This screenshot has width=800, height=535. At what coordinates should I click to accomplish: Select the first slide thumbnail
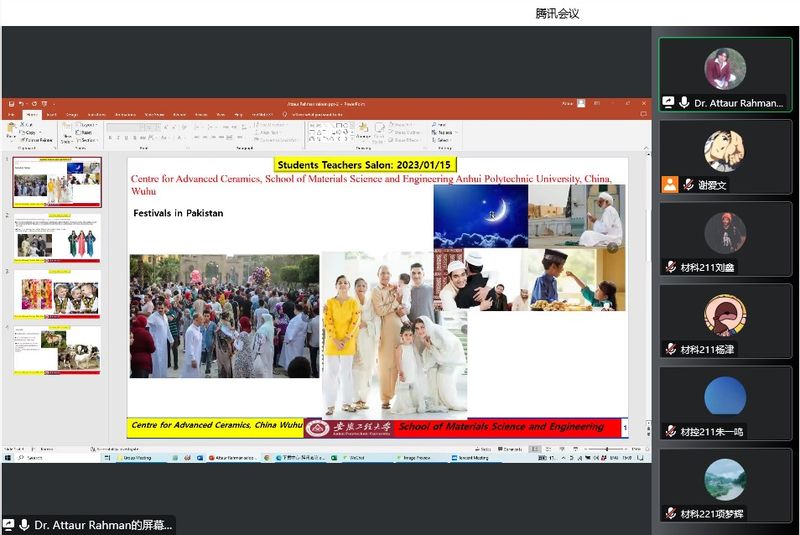57,182
